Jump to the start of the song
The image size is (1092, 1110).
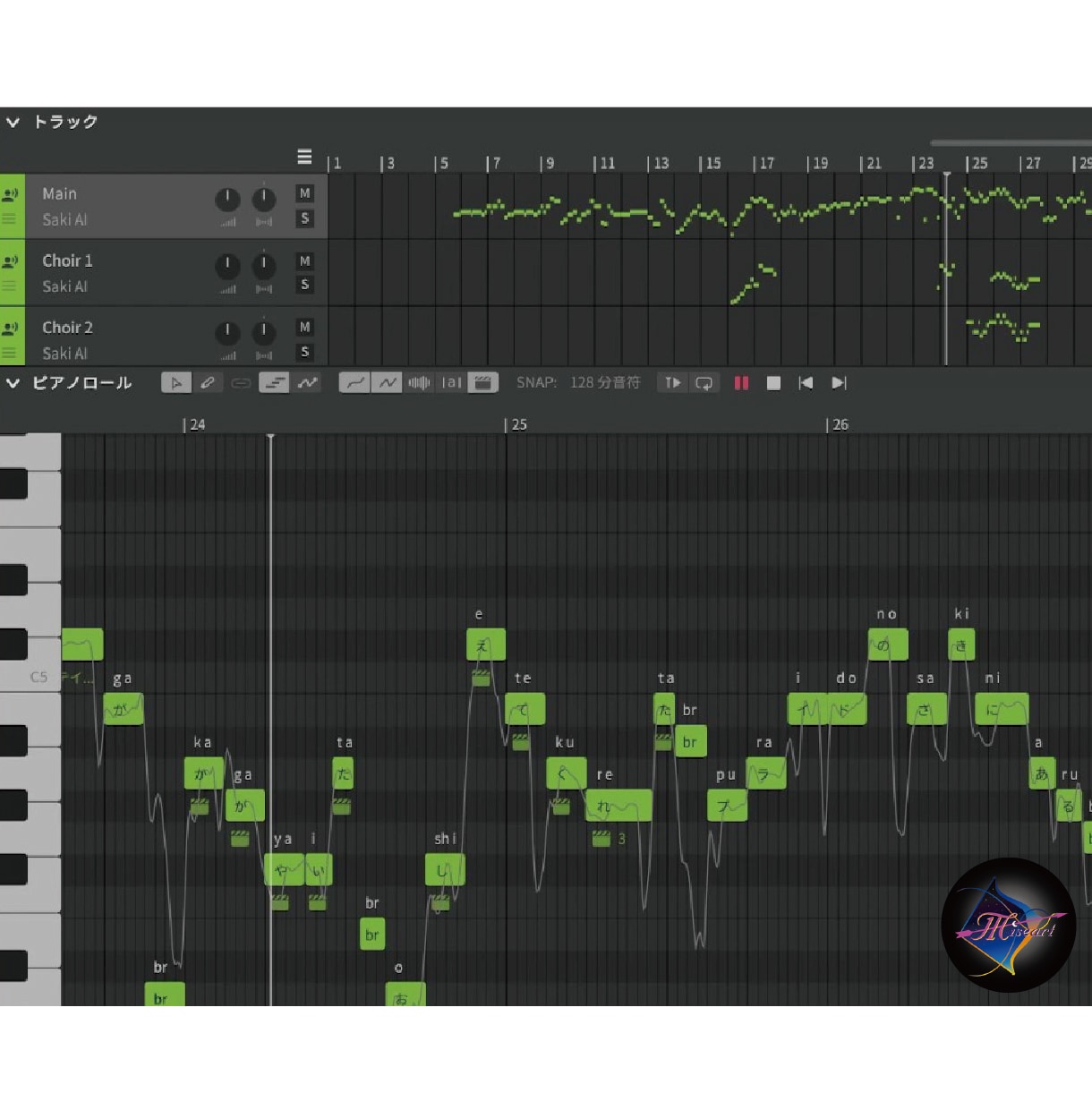click(x=806, y=383)
